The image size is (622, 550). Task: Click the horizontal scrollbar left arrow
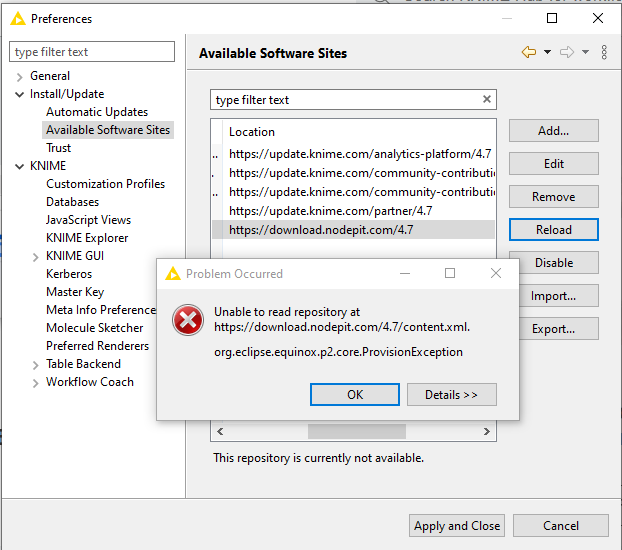click(x=220, y=431)
